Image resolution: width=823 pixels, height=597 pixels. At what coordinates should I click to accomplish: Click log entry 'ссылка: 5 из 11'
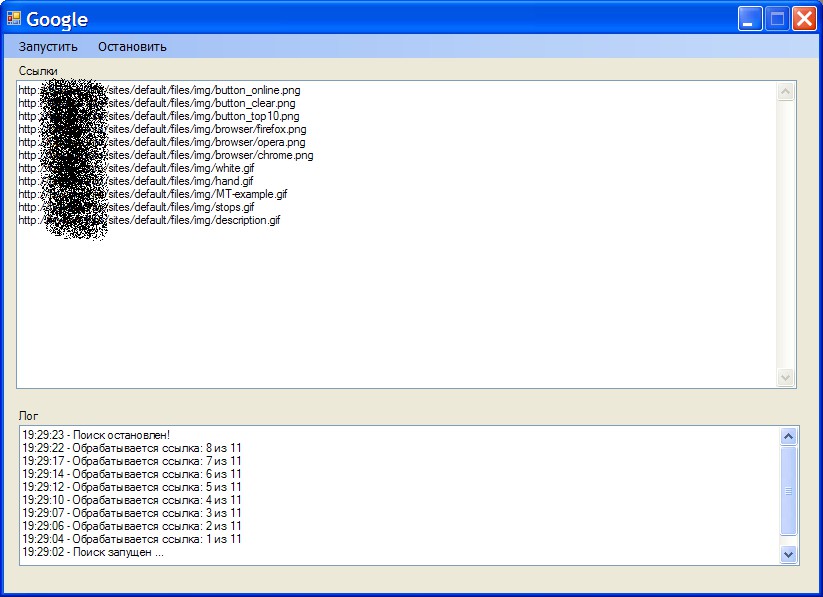click(x=132, y=487)
